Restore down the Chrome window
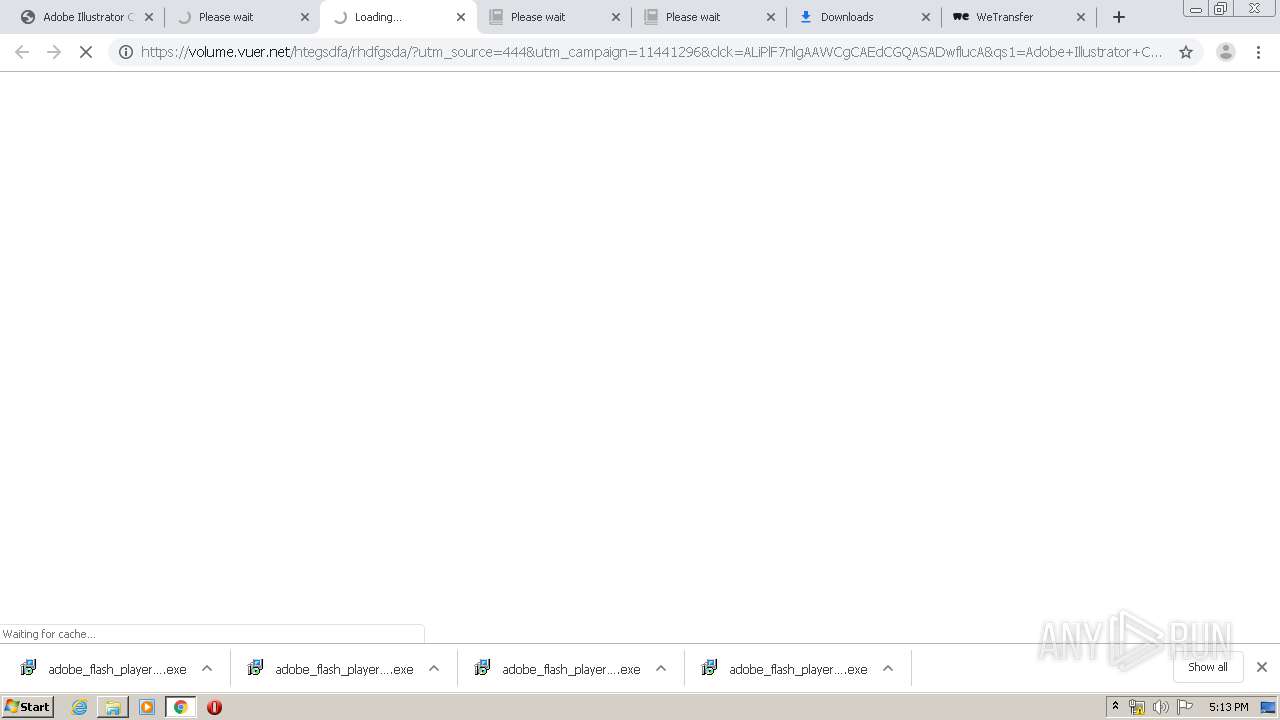The image size is (1280, 720). pyautogui.click(x=1221, y=9)
